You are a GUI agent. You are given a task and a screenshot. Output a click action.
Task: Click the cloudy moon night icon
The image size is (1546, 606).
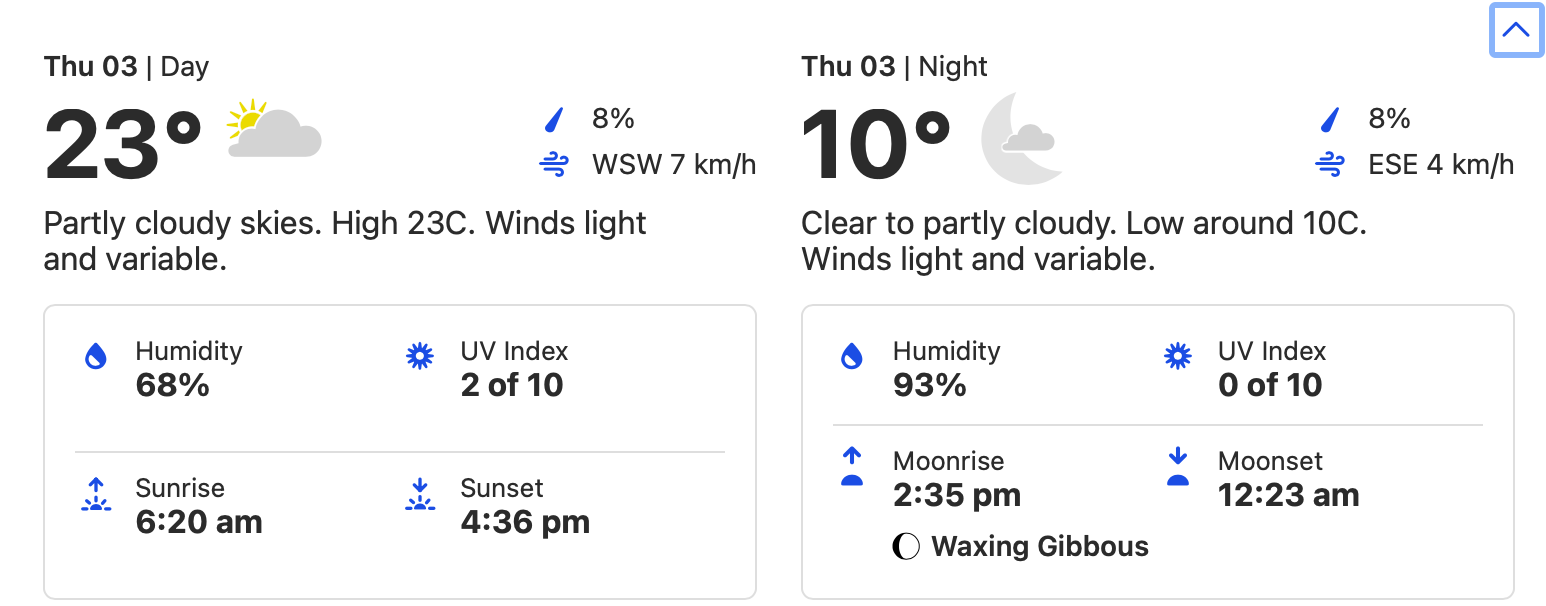pyautogui.click(x=1021, y=138)
